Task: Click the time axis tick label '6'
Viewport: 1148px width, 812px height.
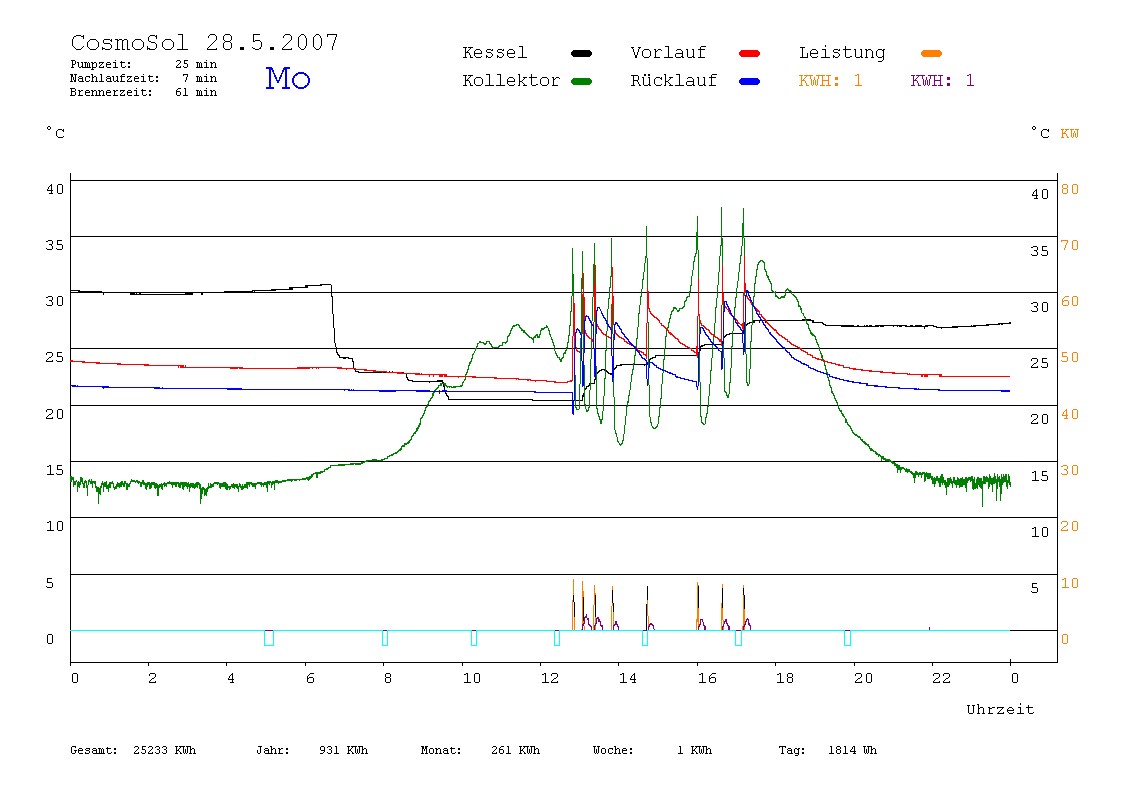Action: (x=310, y=679)
